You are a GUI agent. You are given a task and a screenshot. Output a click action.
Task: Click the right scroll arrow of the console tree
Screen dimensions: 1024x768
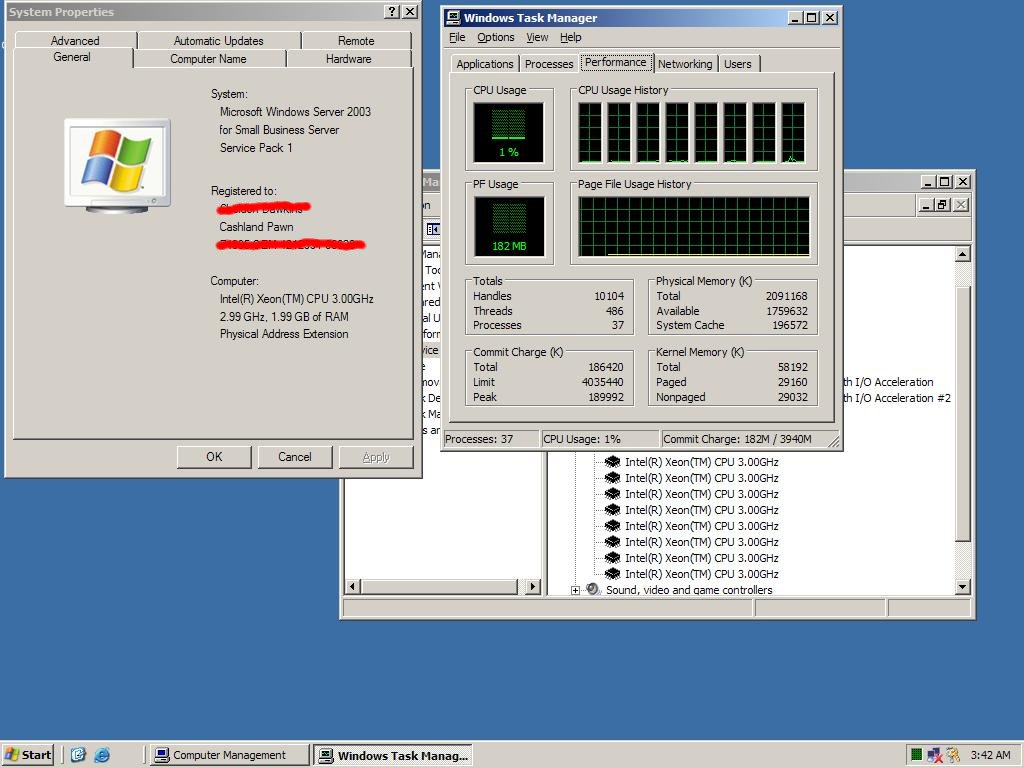click(533, 586)
